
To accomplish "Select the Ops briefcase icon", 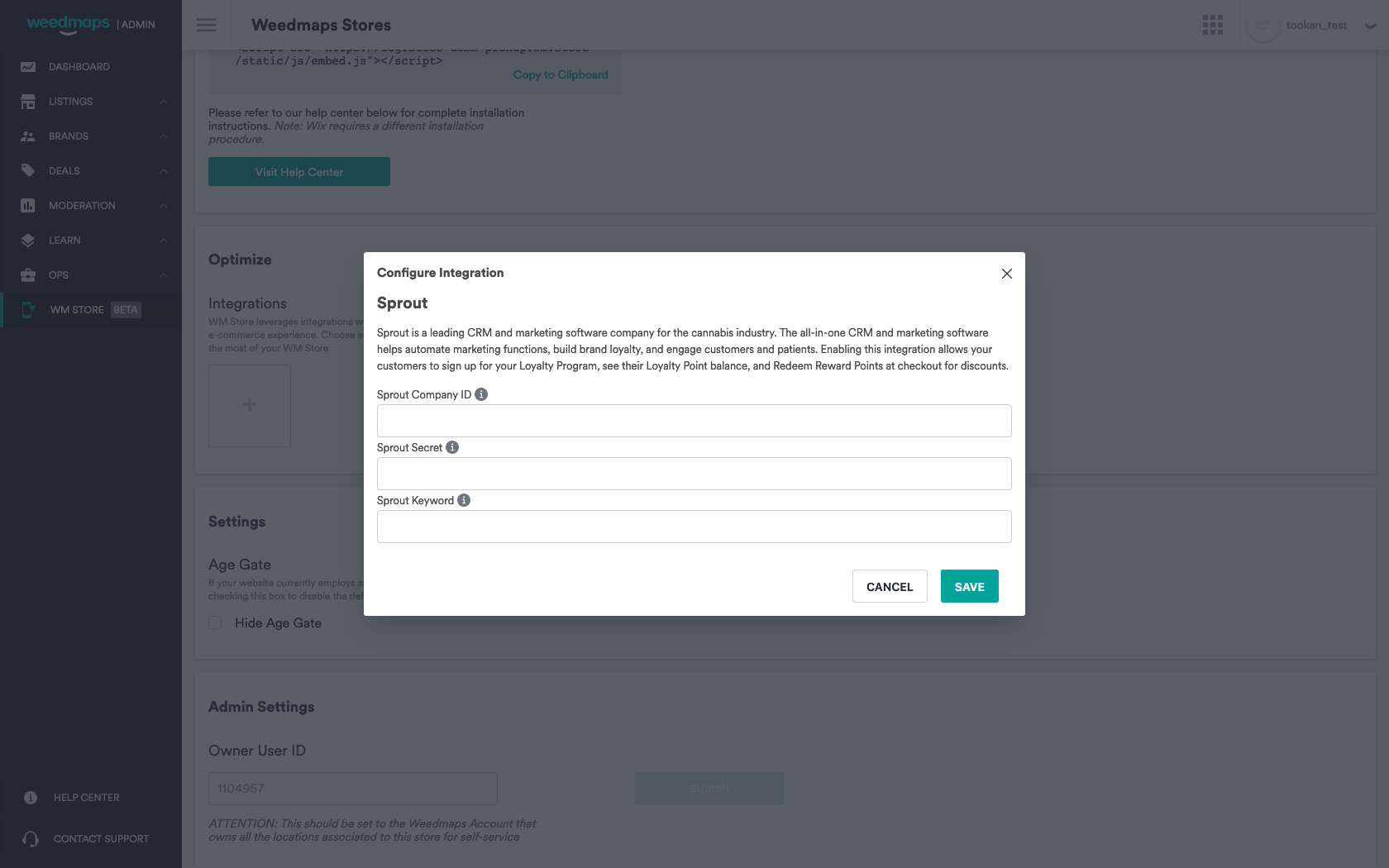I will pos(28,274).
